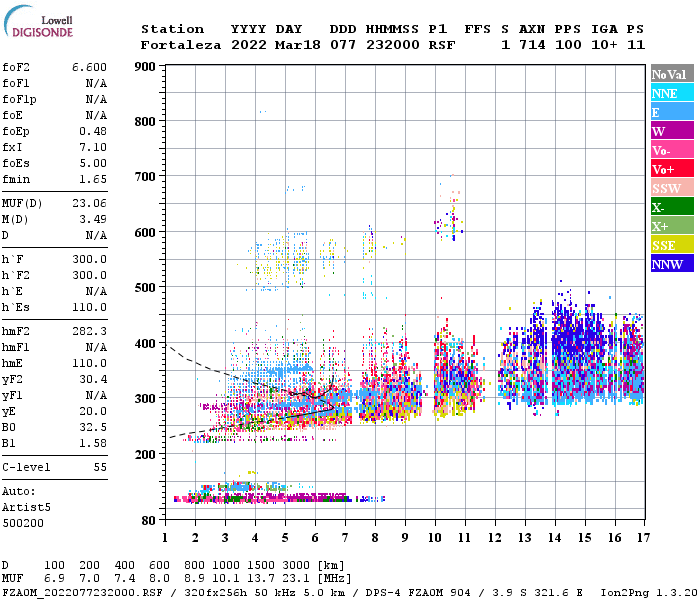Image resolution: width=700 pixels, height=600 pixels.
Task: Select the W purple legend swatch
Action: 672,130
